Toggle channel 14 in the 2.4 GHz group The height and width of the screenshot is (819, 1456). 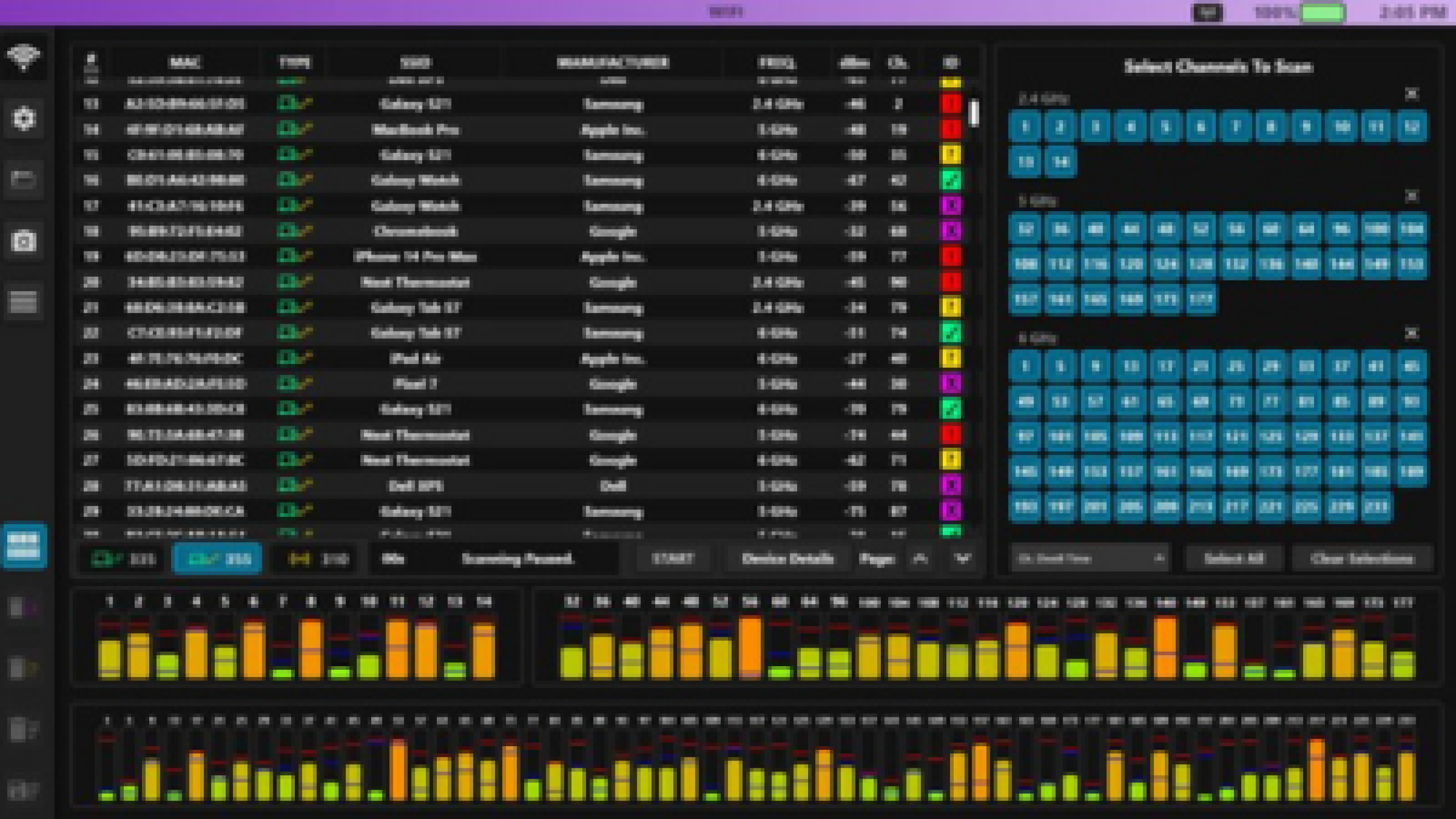tap(1060, 162)
